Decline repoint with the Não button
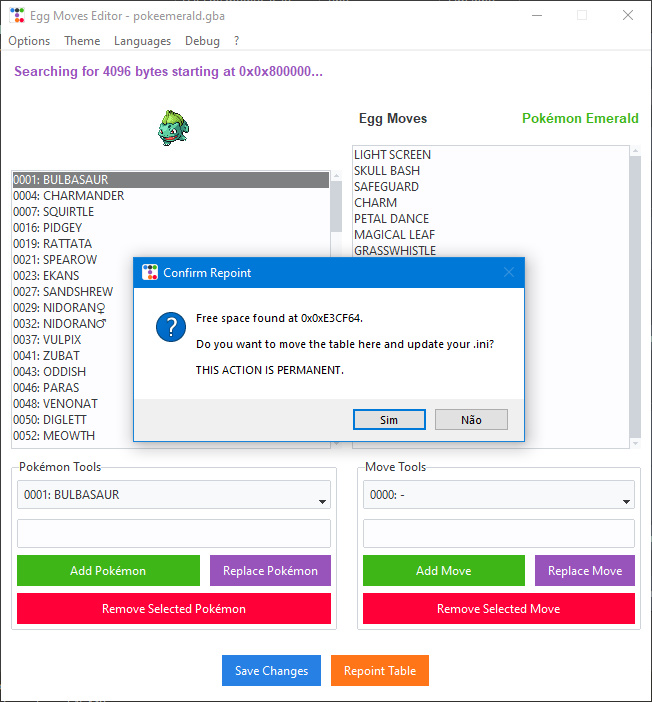The height and width of the screenshot is (702, 652). 471,420
